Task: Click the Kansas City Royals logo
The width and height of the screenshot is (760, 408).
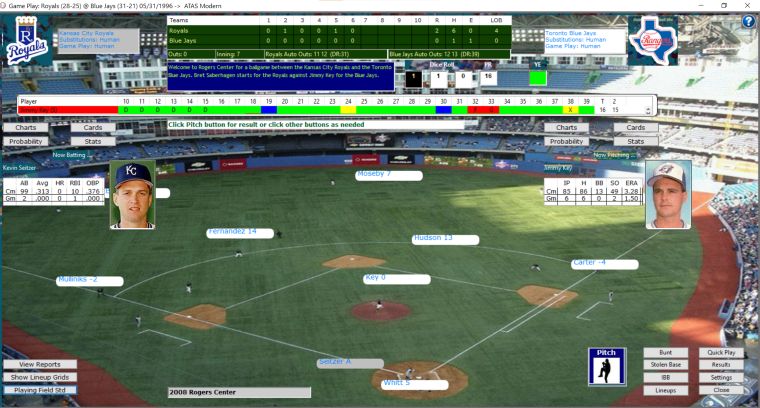Action: (x=26, y=41)
